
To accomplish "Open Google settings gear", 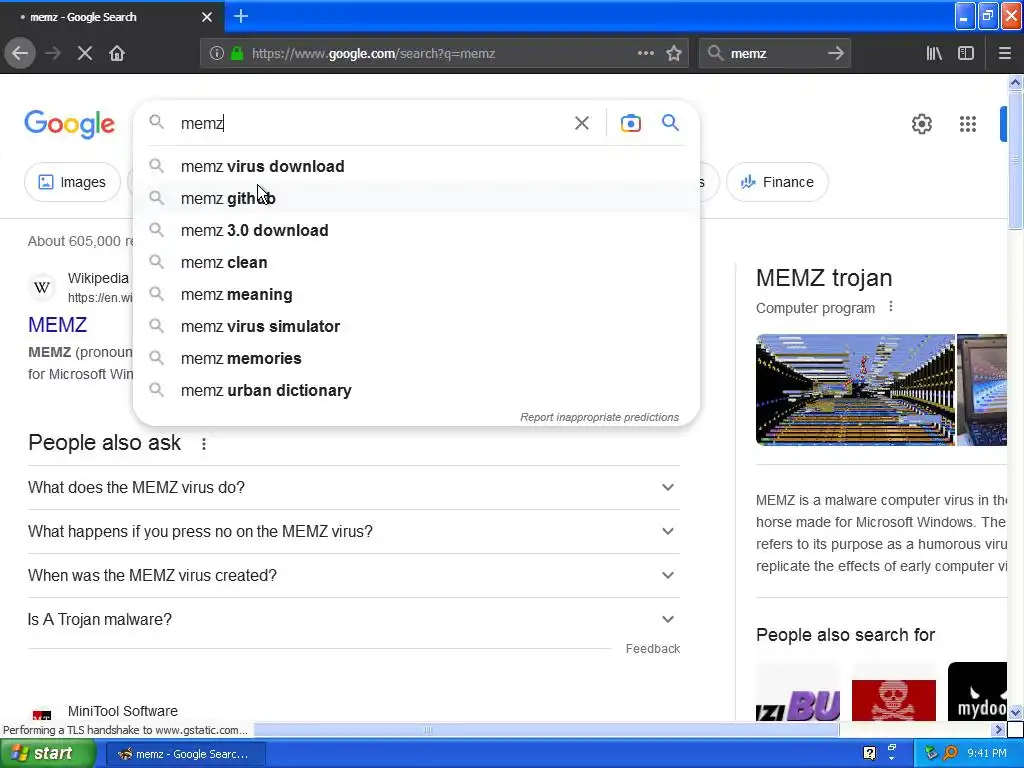I will 921,124.
